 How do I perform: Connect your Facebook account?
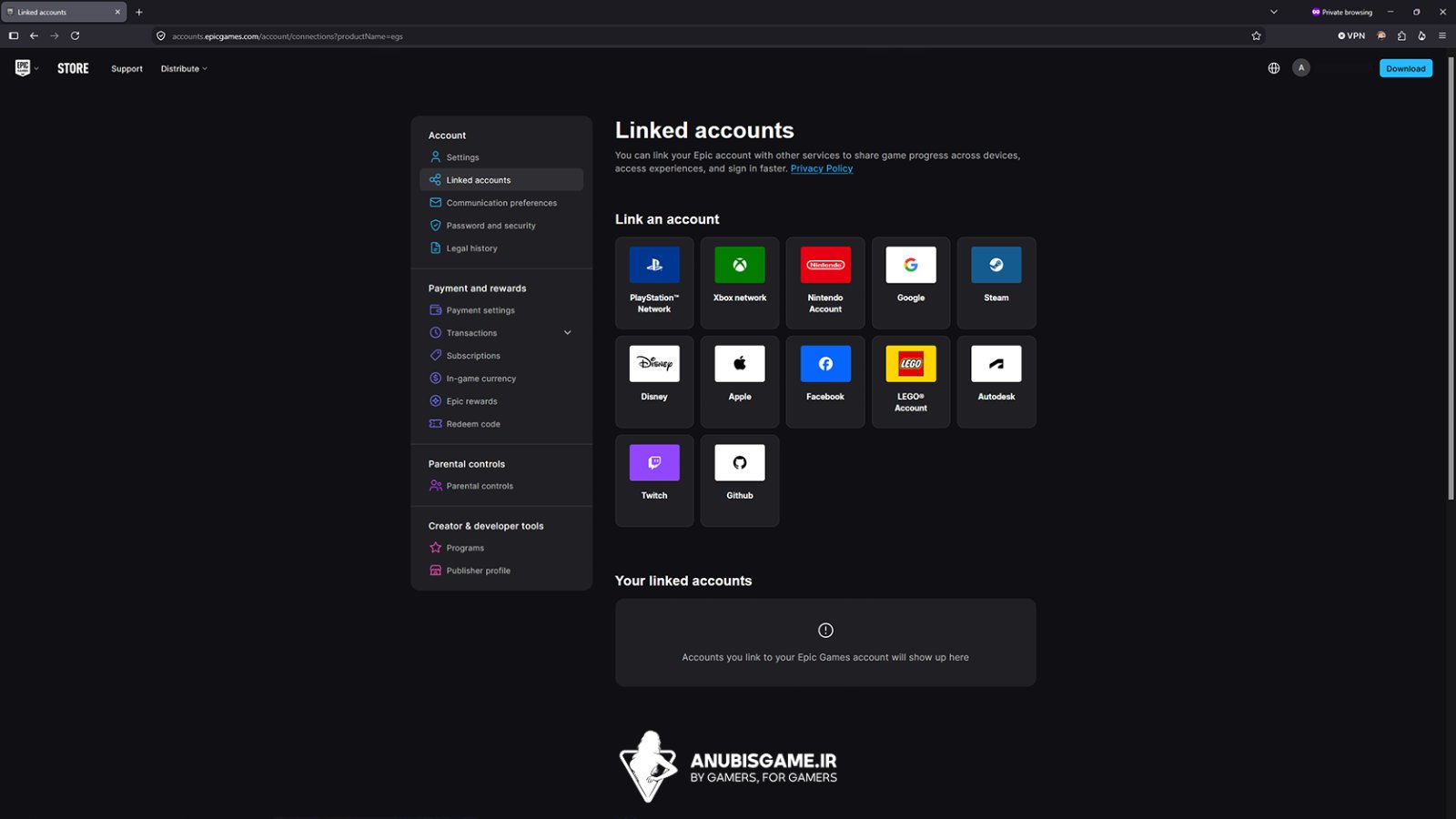pos(825,382)
